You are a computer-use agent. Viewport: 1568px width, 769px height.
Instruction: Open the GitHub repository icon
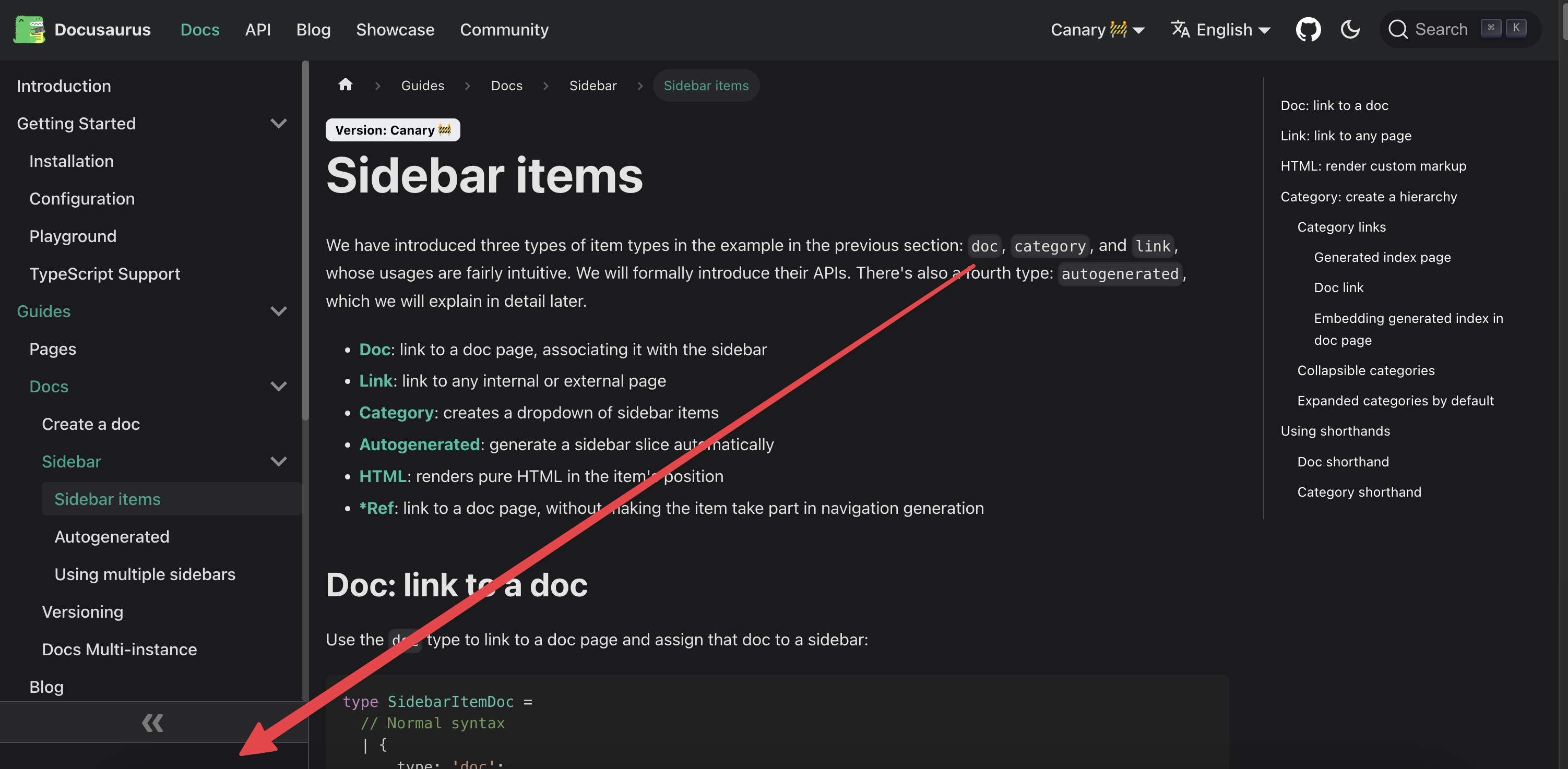(x=1308, y=29)
